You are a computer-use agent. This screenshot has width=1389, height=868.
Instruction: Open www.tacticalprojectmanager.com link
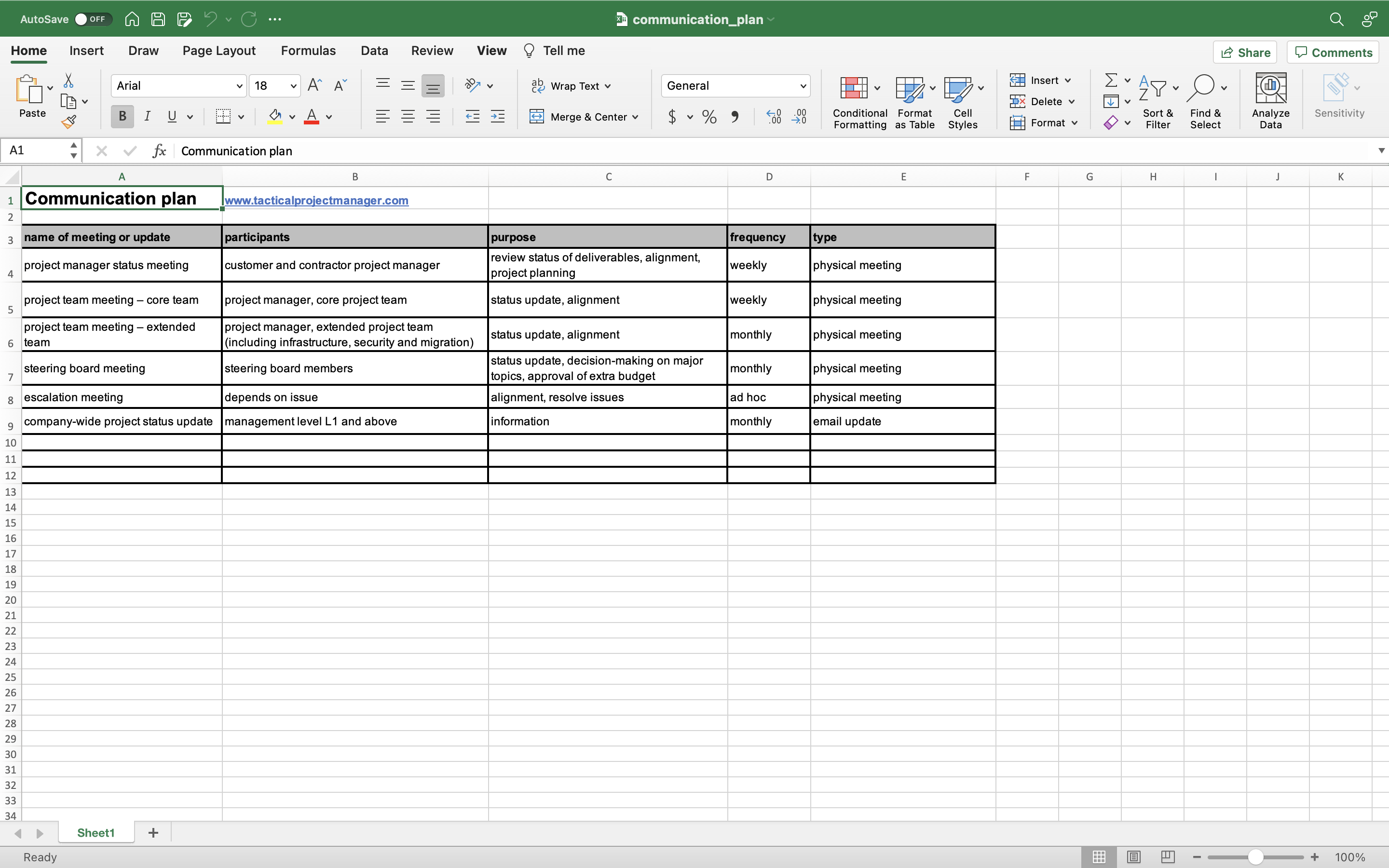click(316, 200)
